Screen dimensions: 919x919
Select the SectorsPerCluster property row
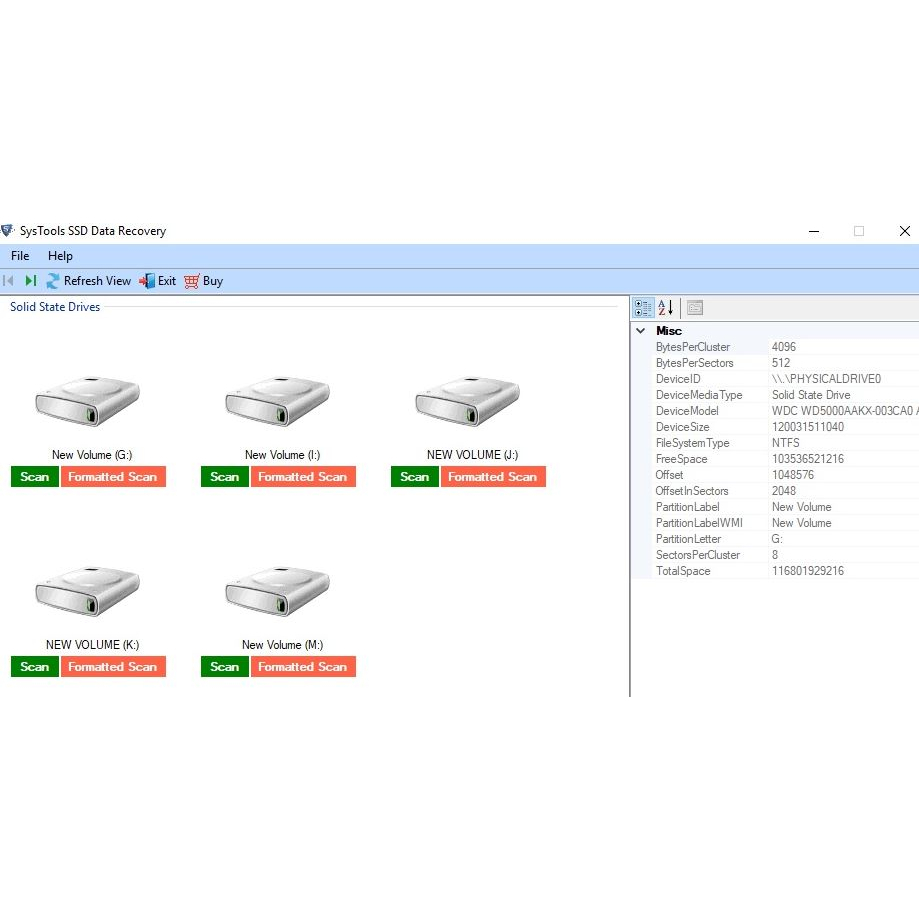(785, 555)
